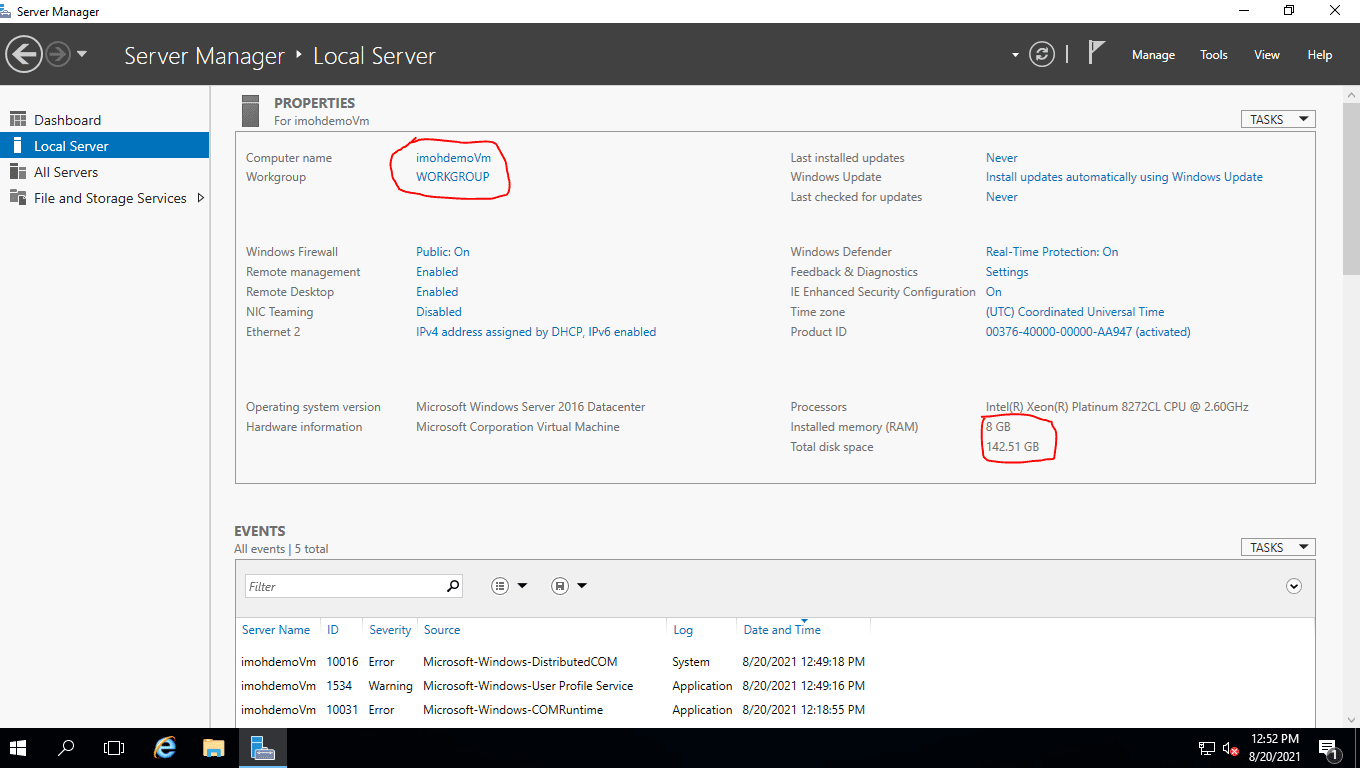Screen dimensions: 1360x768
Task: Click Remote management Enabled link
Action: [x=437, y=272]
